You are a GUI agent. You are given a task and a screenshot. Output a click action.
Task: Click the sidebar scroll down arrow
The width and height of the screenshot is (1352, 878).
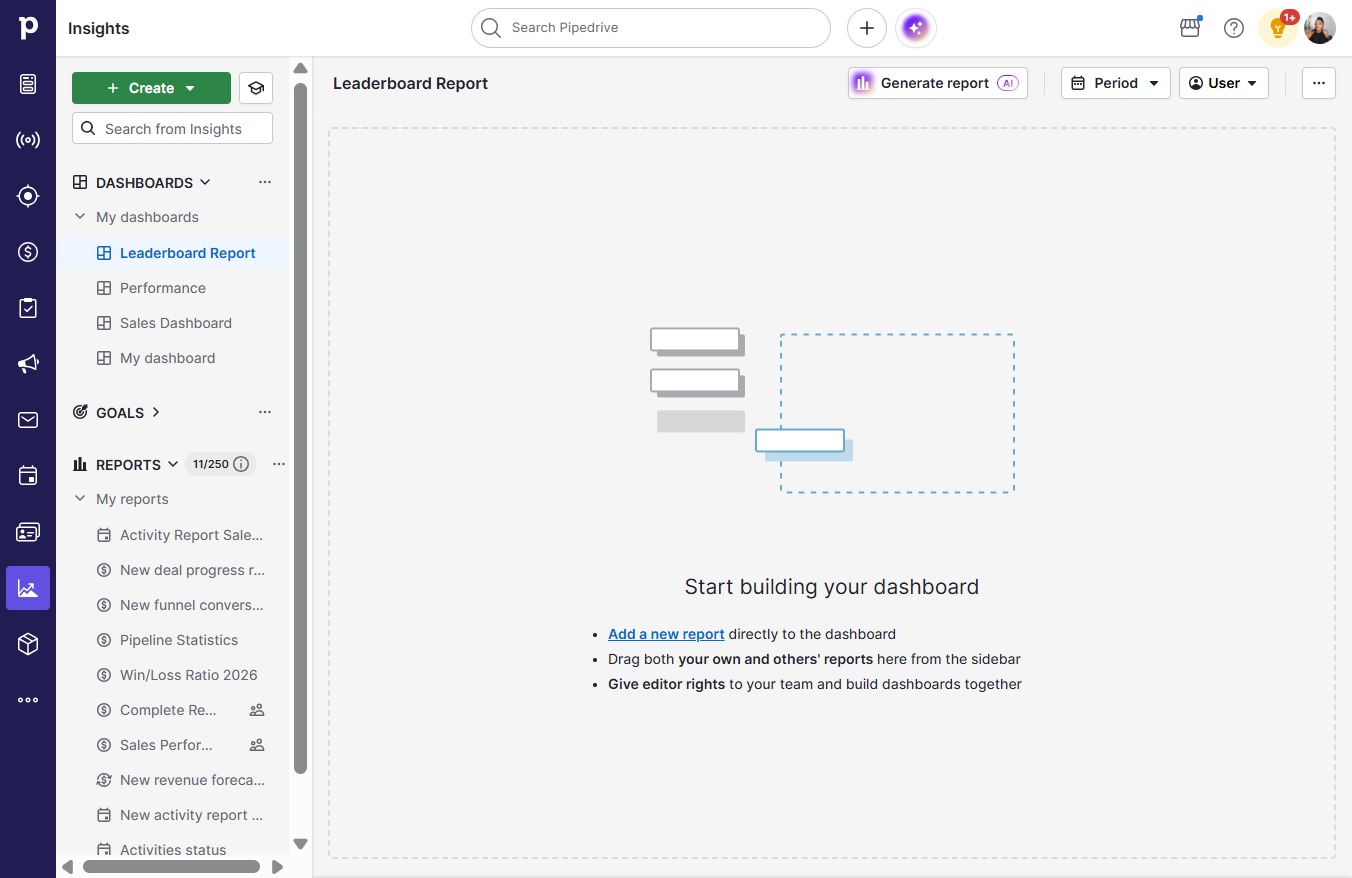300,844
